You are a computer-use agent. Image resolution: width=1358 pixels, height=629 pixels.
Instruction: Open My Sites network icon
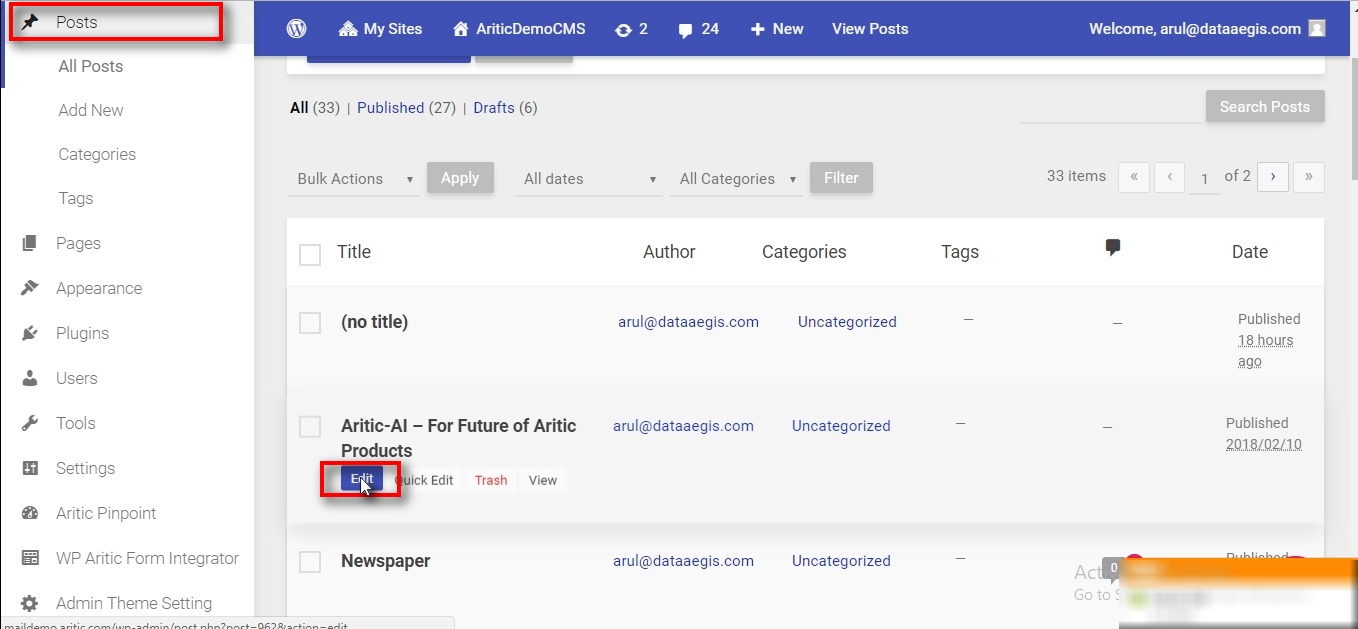click(348, 29)
